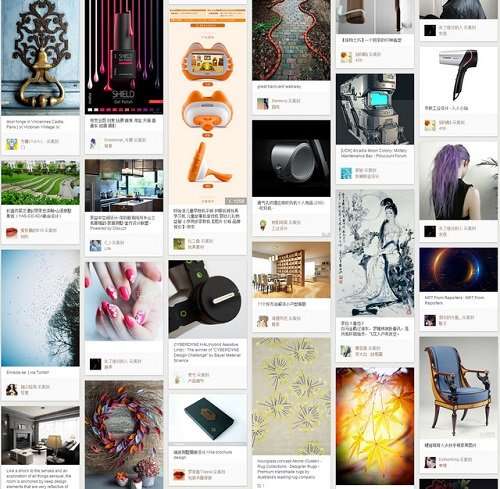Screen dimensions: 500x489
Task: Click the red lips avatar under garden pin
Action: (12, 232)
